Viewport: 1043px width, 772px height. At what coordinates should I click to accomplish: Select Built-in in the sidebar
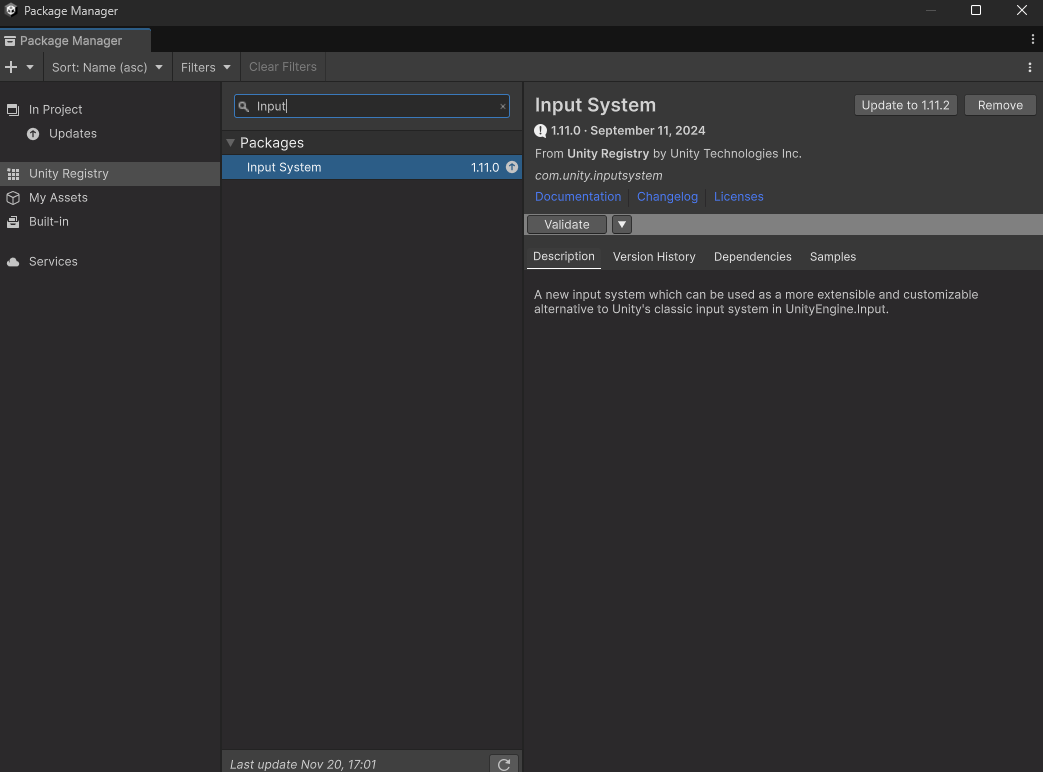coord(110,221)
